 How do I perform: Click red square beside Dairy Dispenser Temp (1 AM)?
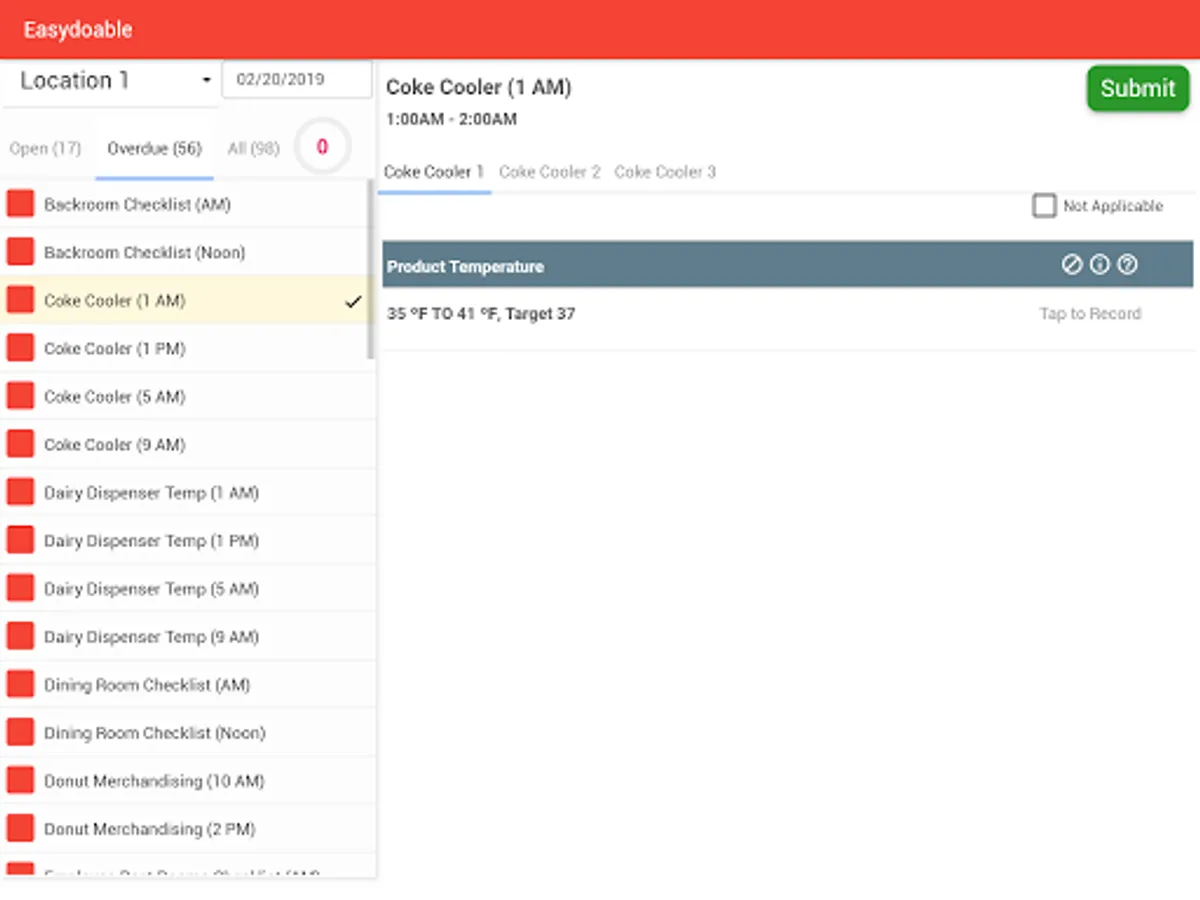20,492
